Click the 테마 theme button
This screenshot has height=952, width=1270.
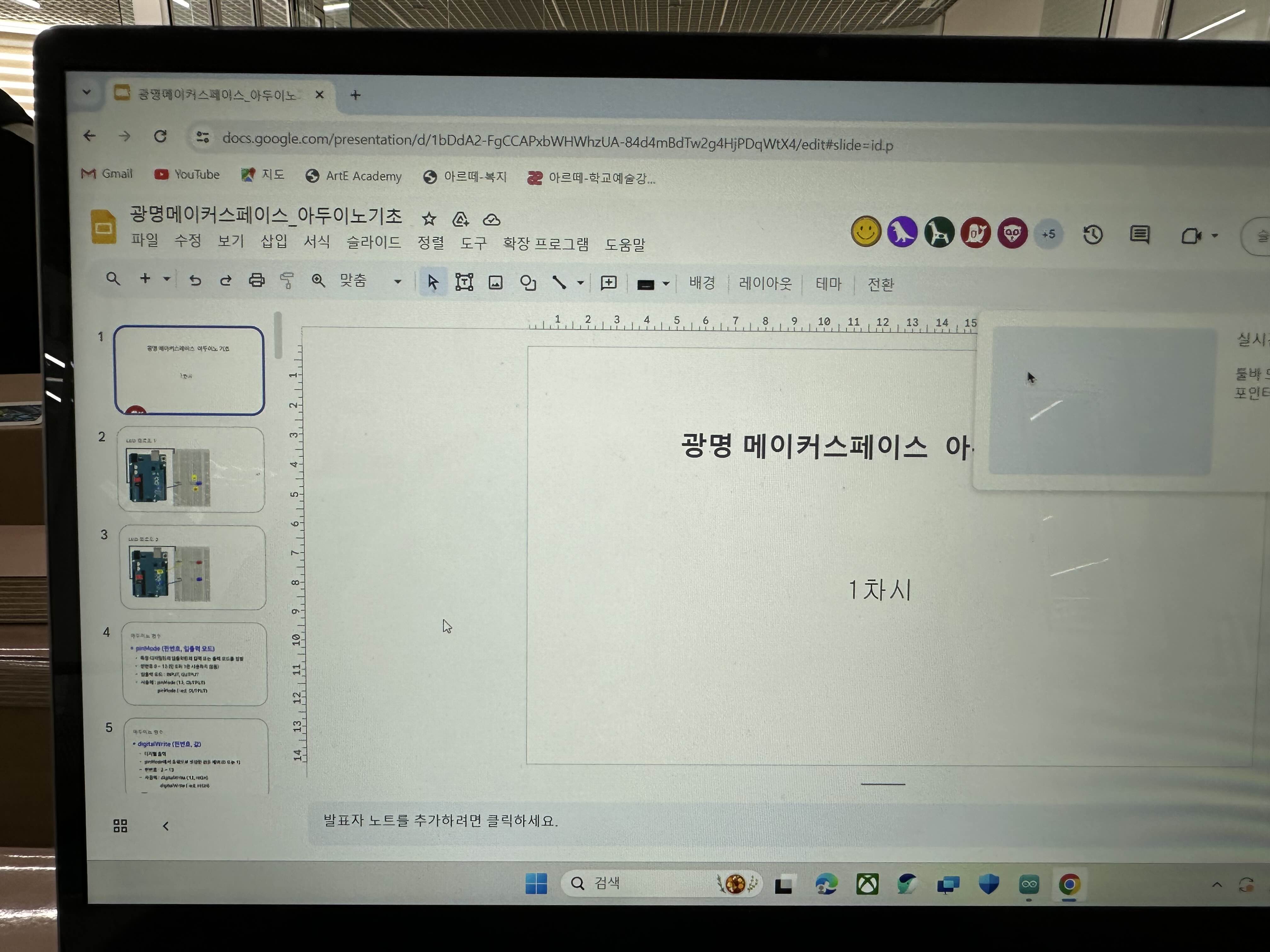[828, 283]
